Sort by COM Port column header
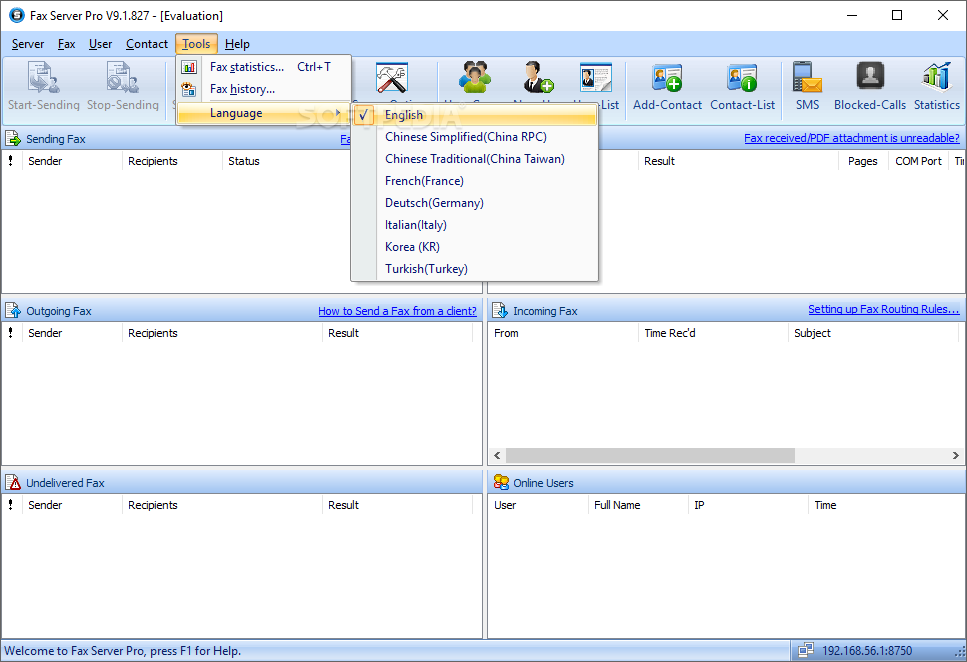 click(x=918, y=161)
